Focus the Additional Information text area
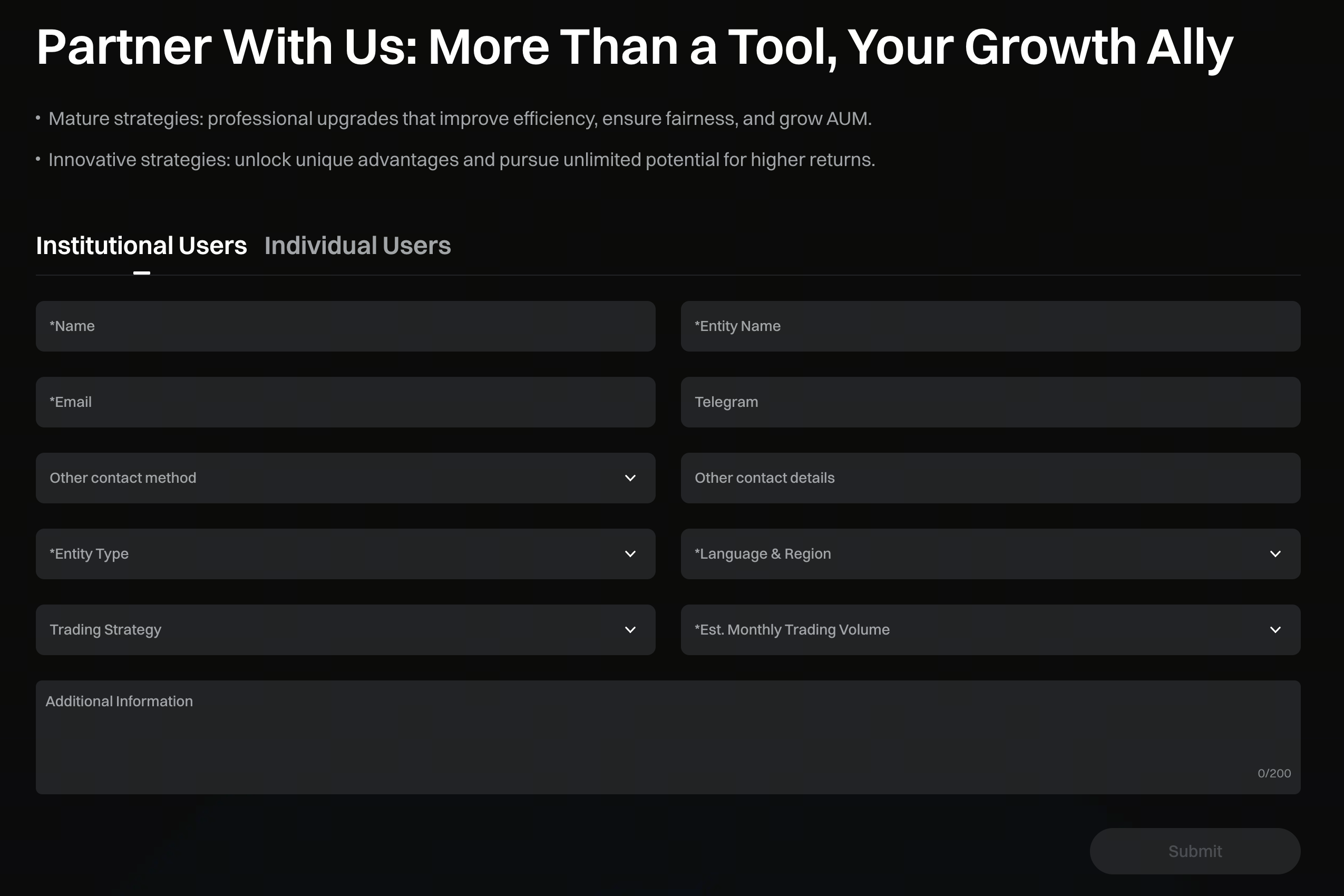Image resolution: width=1344 pixels, height=896 pixels. [x=667, y=737]
